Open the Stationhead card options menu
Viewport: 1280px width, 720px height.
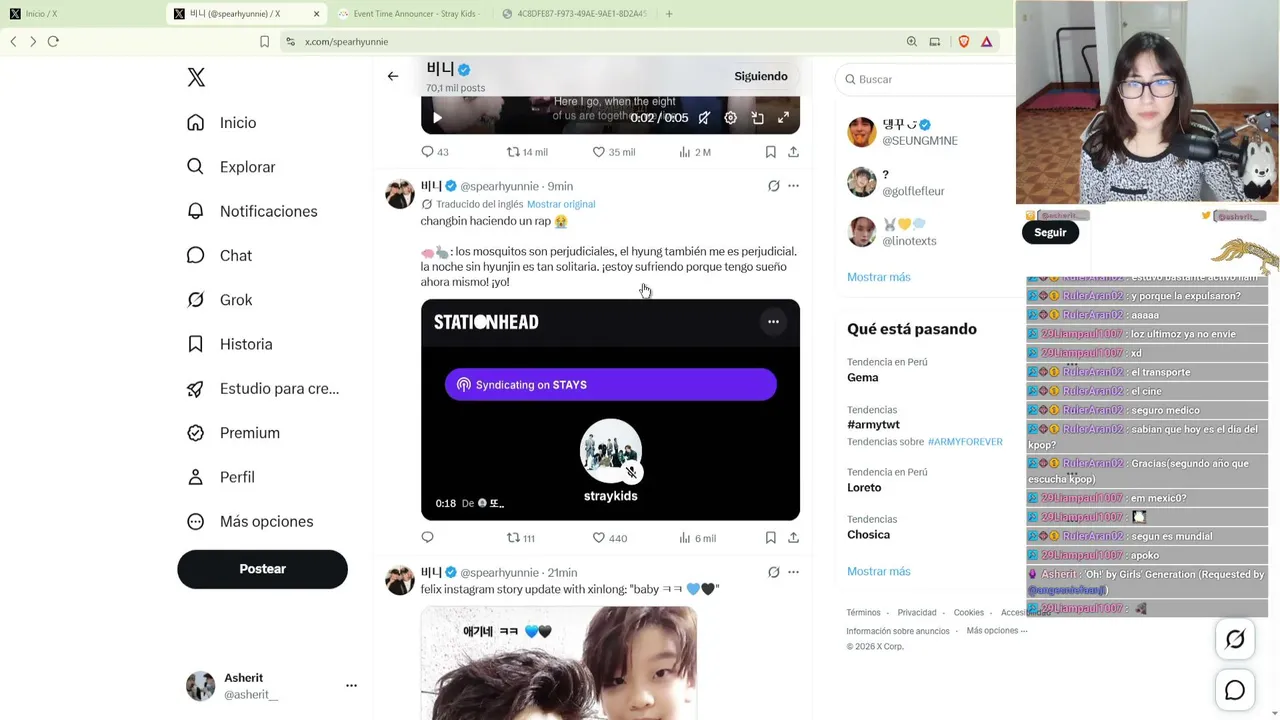tap(773, 322)
